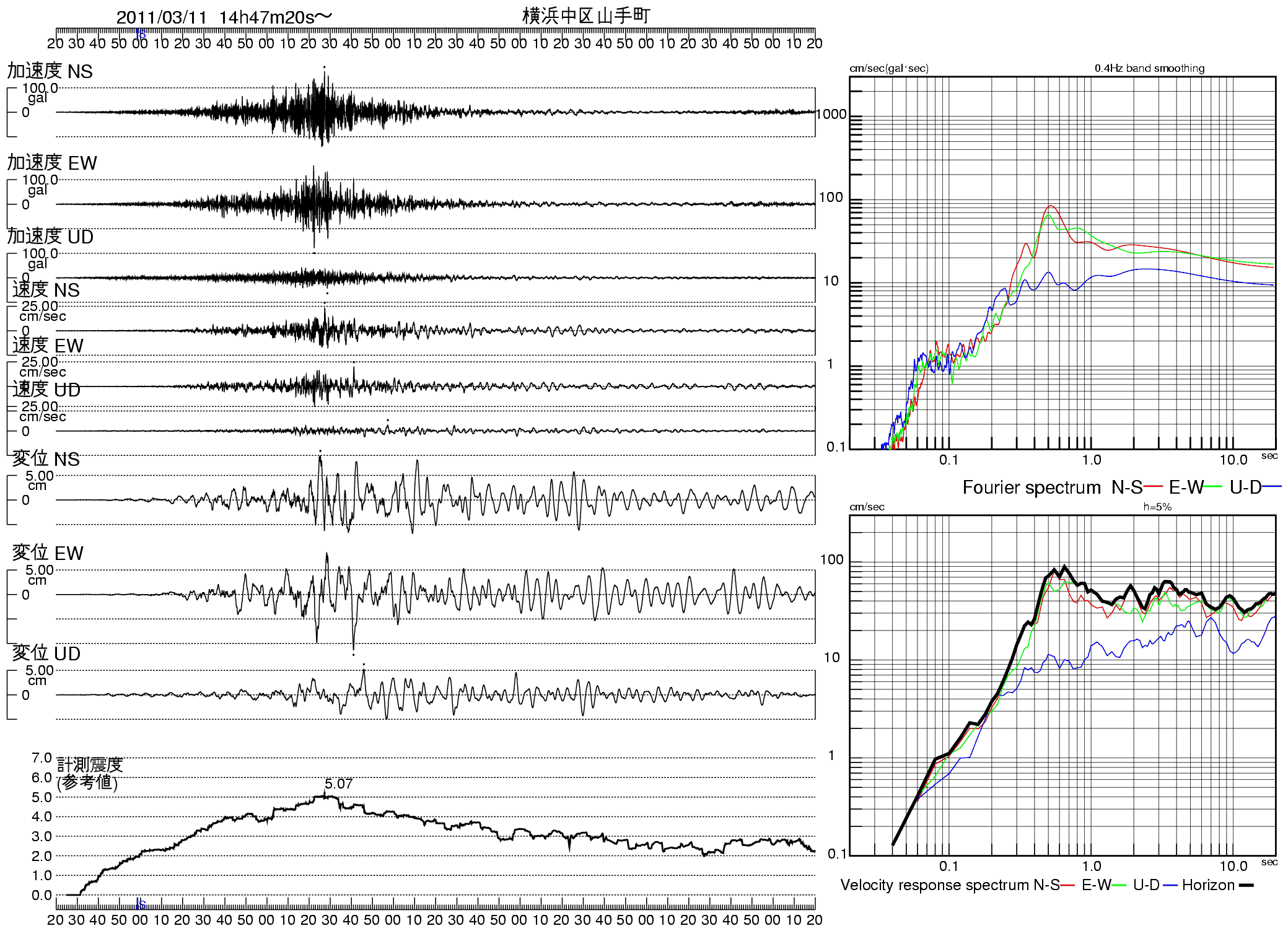Click the thick black Horizon legend line
The height and width of the screenshot is (931, 1288).
pyautogui.click(x=1246, y=885)
